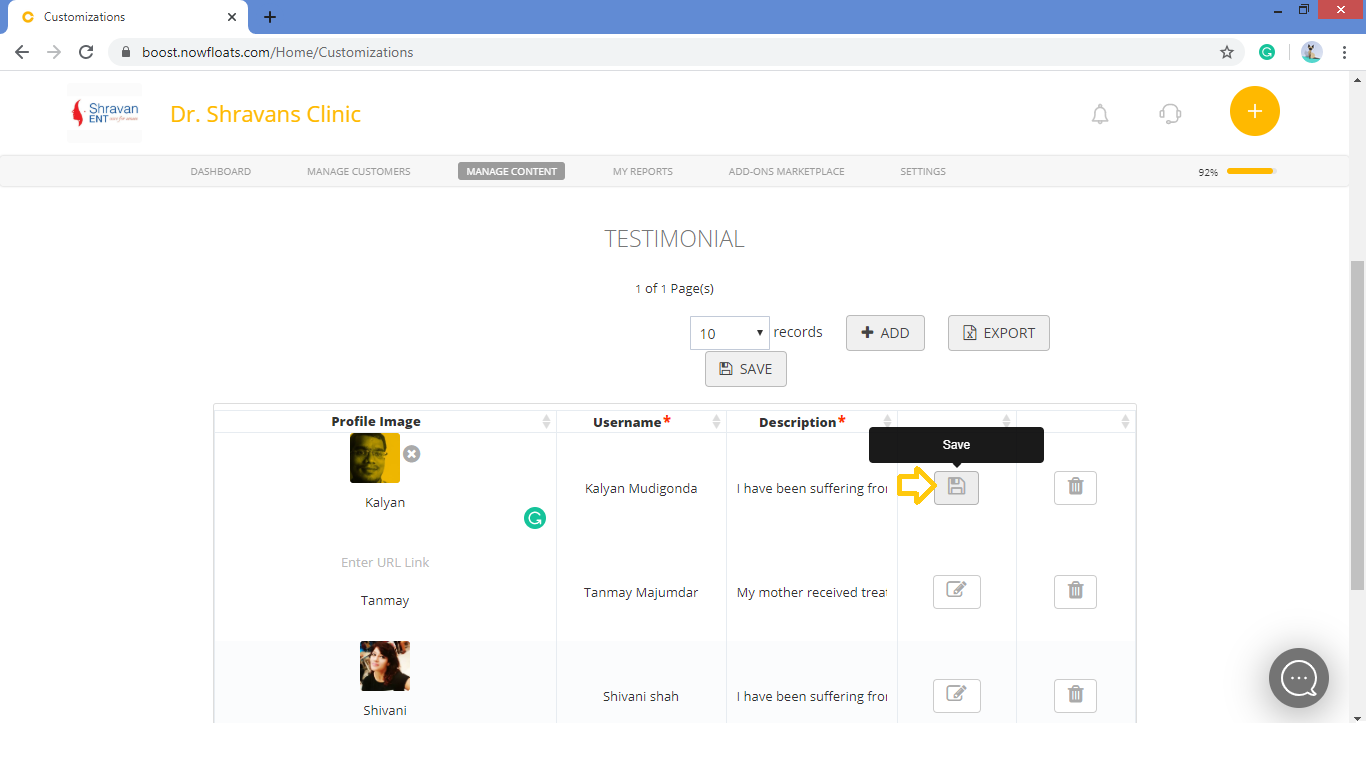This screenshot has height=768, width=1366.
Task: Click the Kalyan name under the photo
Action: click(x=385, y=502)
